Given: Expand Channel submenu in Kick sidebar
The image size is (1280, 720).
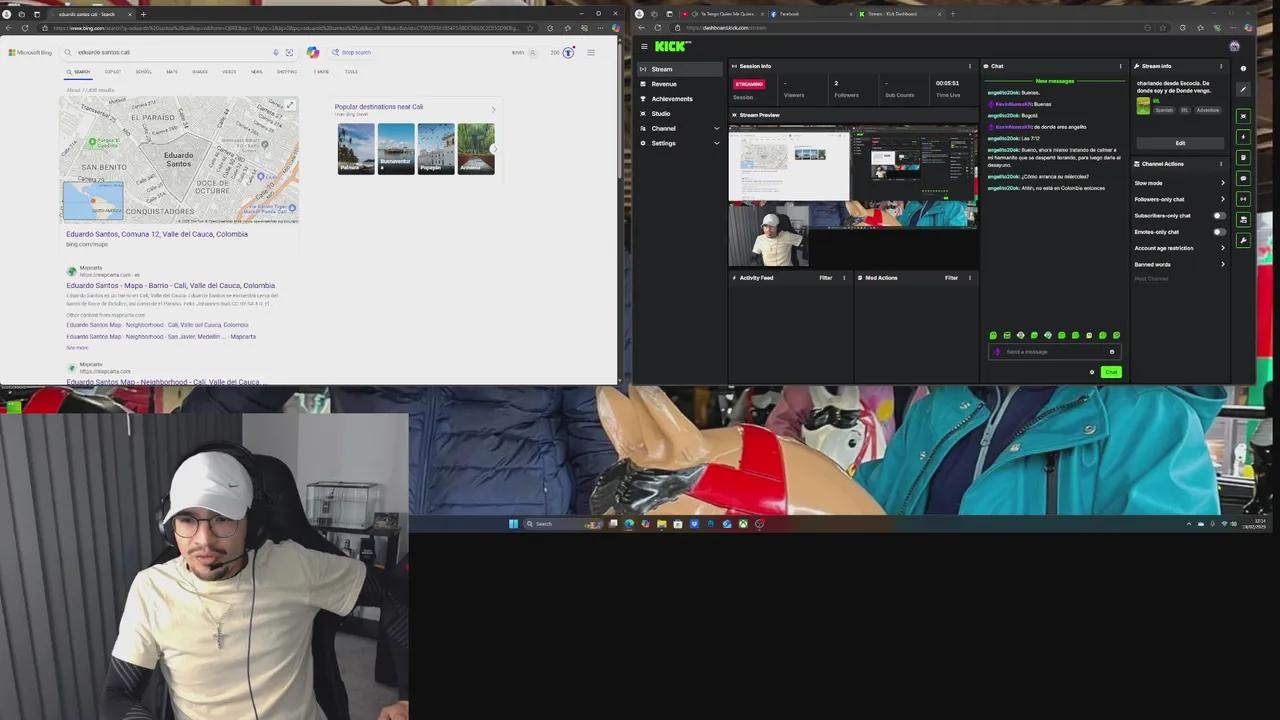Looking at the screenshot, I should [716, 128].
